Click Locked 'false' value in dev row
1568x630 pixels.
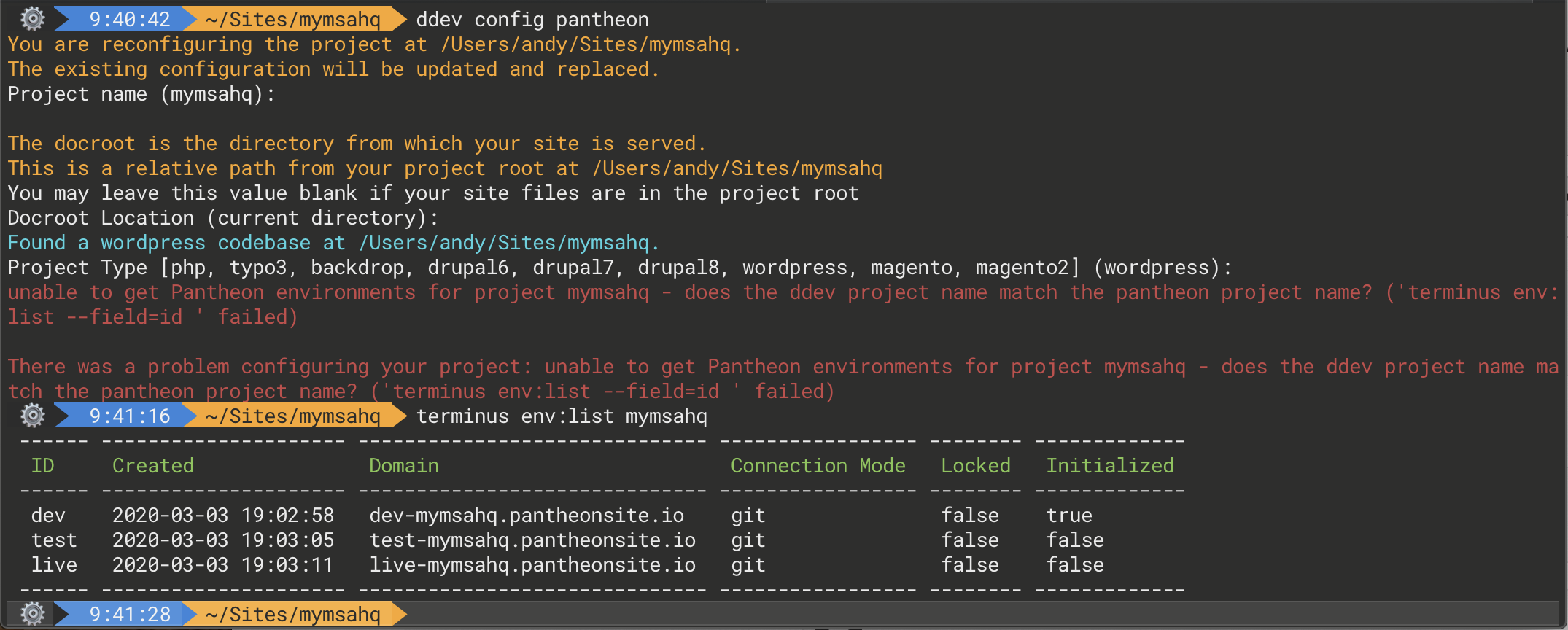970,515
